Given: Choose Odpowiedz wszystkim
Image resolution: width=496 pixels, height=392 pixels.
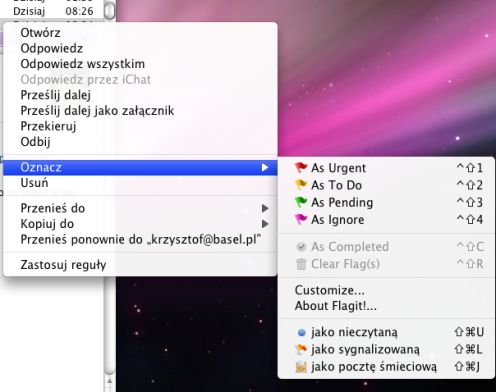Looking at the screenshot, I should tap(140, 64).
